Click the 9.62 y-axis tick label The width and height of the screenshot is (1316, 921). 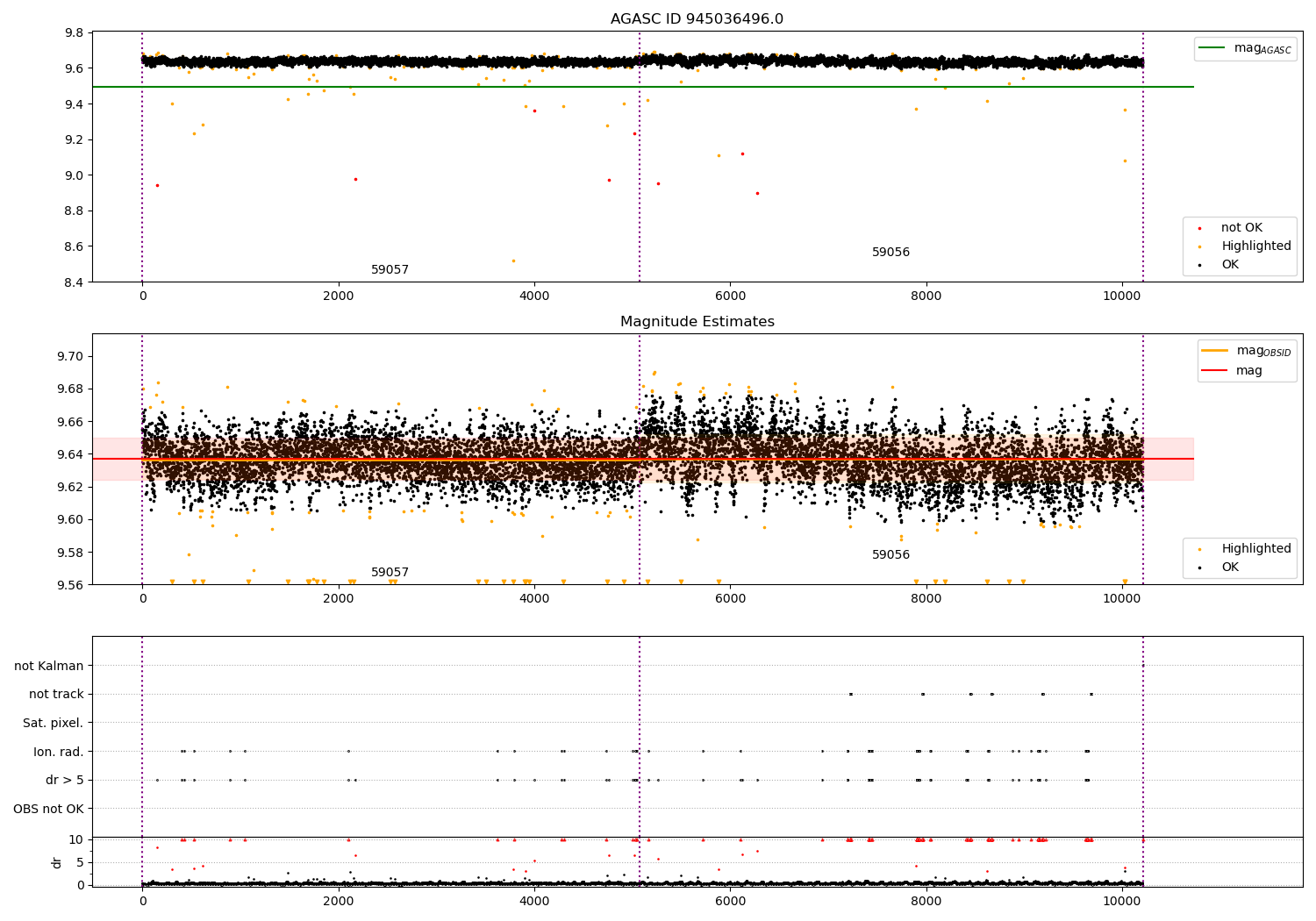tap(71, 487)
